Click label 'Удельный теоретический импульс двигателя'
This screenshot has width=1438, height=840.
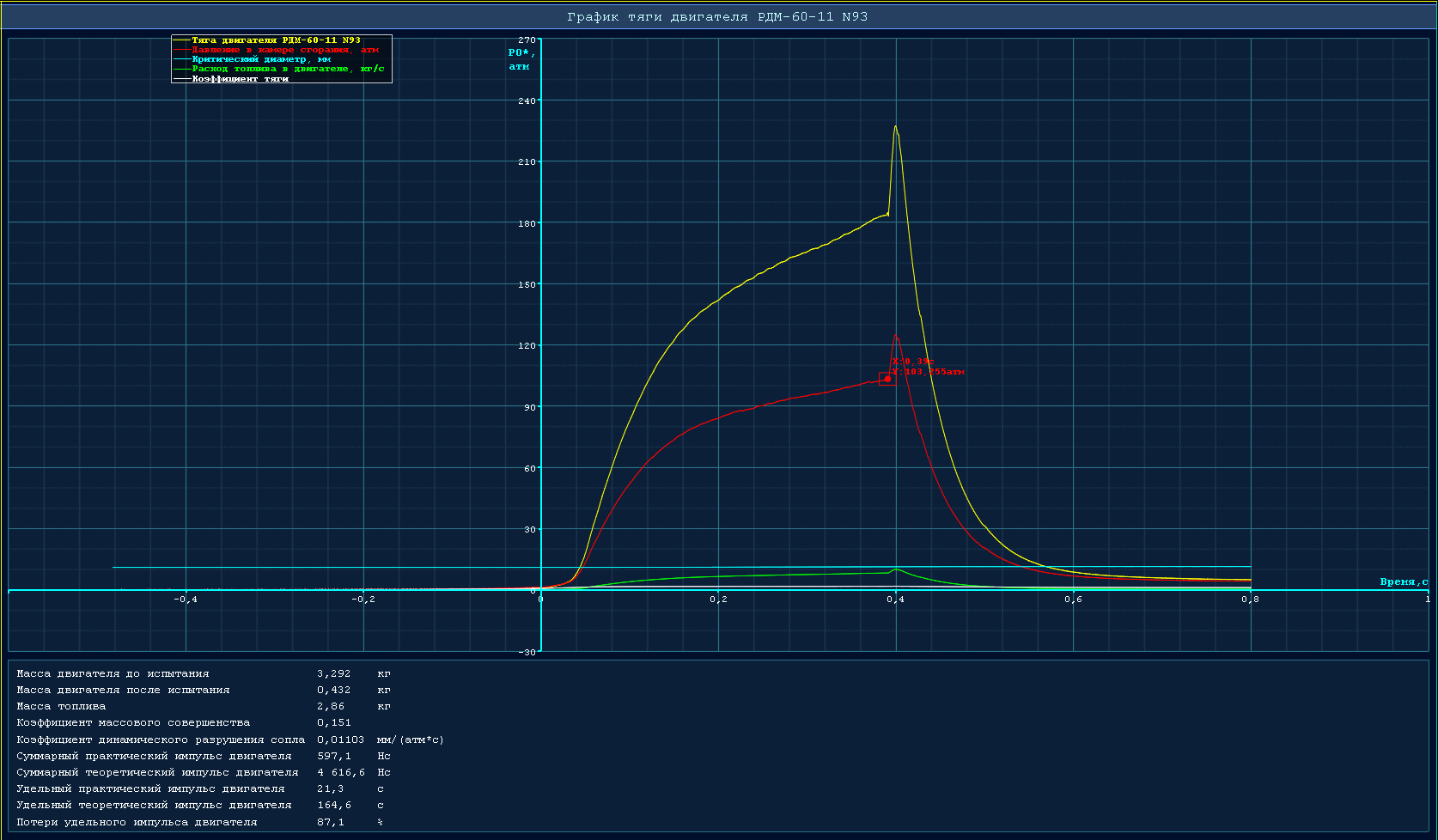(x=154, y=805)
